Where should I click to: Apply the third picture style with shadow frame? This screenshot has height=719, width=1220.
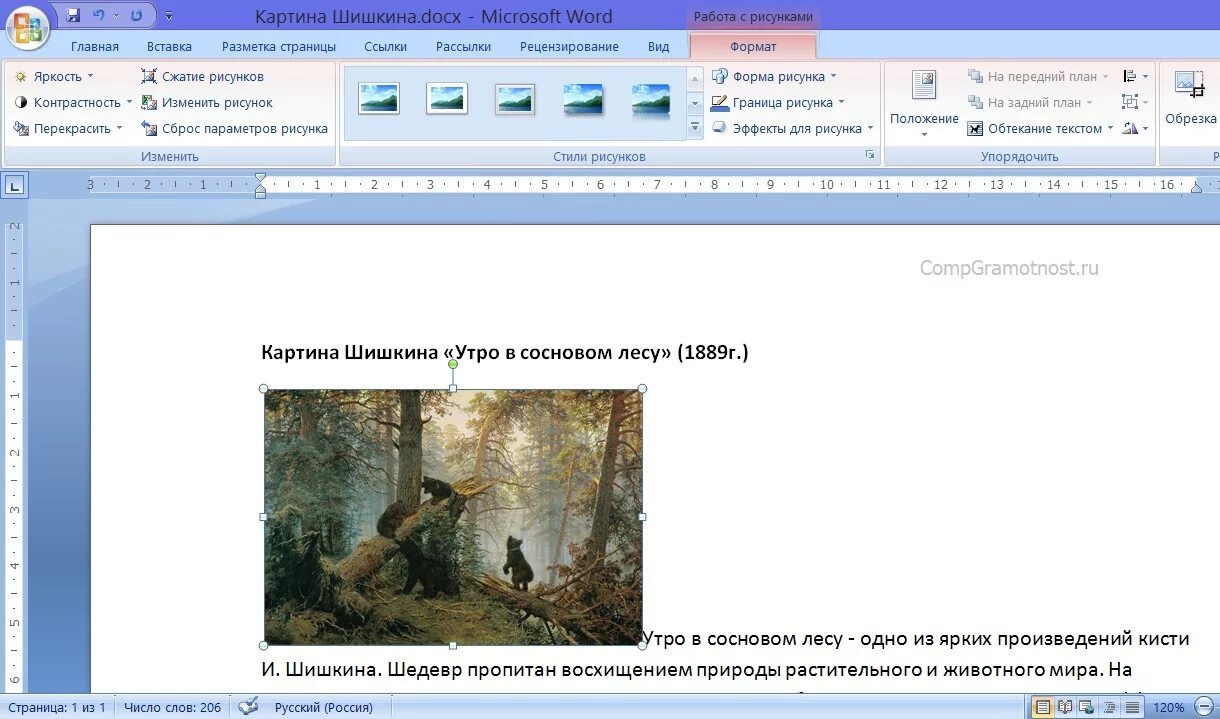coord(515,98)
